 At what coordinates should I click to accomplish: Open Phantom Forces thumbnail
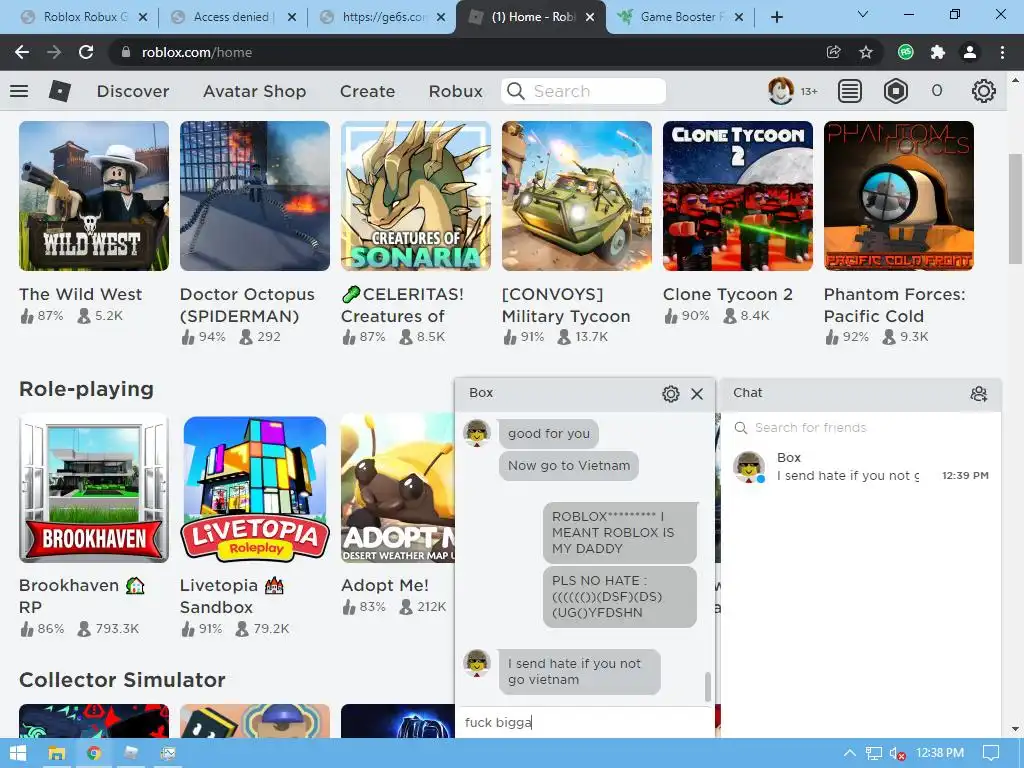click(899, 196)
